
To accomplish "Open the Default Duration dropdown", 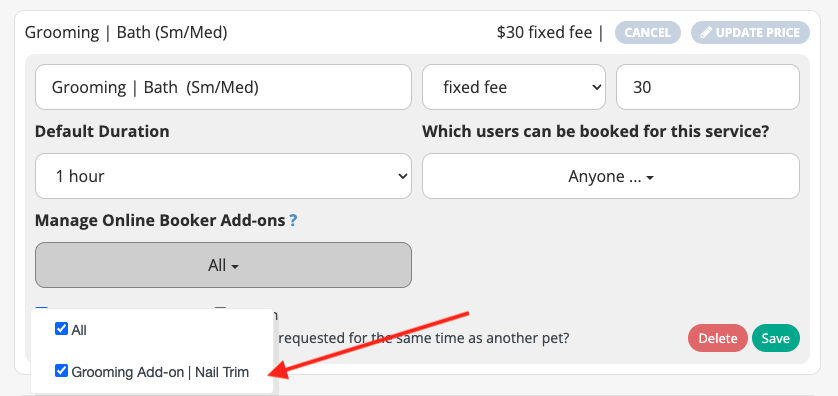I will tap(223, 176).
